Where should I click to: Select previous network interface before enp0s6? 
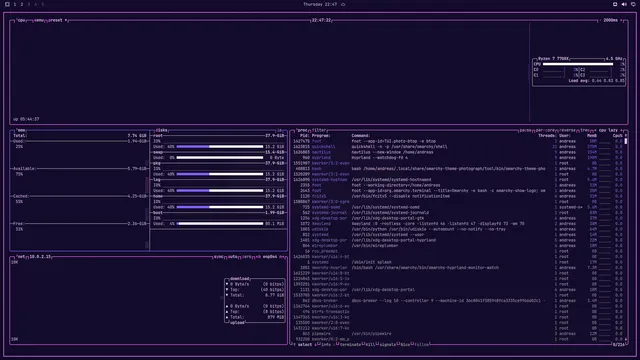click(258, 257)
